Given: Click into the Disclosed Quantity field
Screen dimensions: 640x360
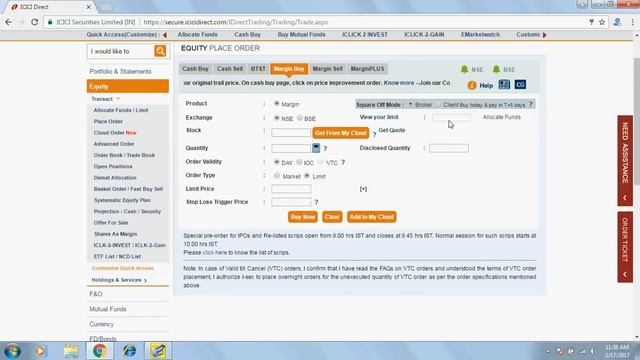Looking at the screenshot, I should coord(449,148).
